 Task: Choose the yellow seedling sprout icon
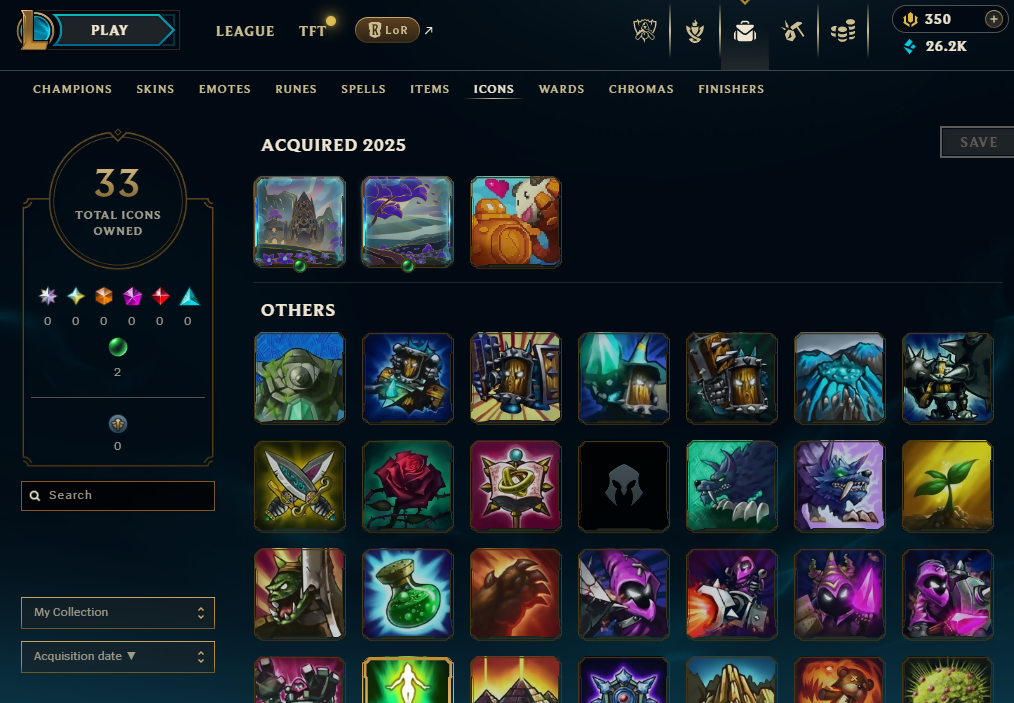click(947, 486)
